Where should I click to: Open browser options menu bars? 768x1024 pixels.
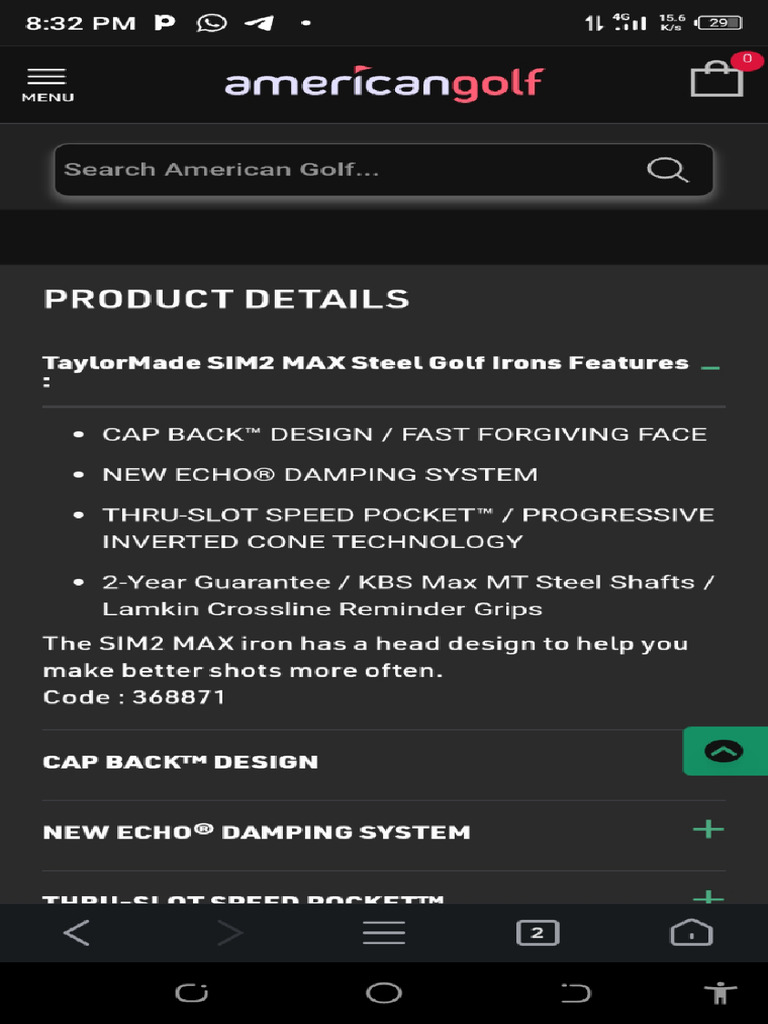coord(384,933)
